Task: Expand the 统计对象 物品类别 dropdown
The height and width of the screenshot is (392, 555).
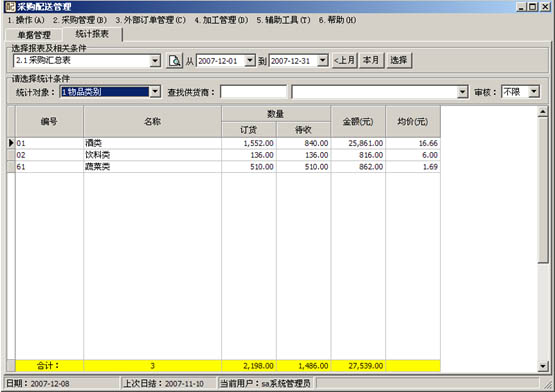Action: [x=155, y=92]
